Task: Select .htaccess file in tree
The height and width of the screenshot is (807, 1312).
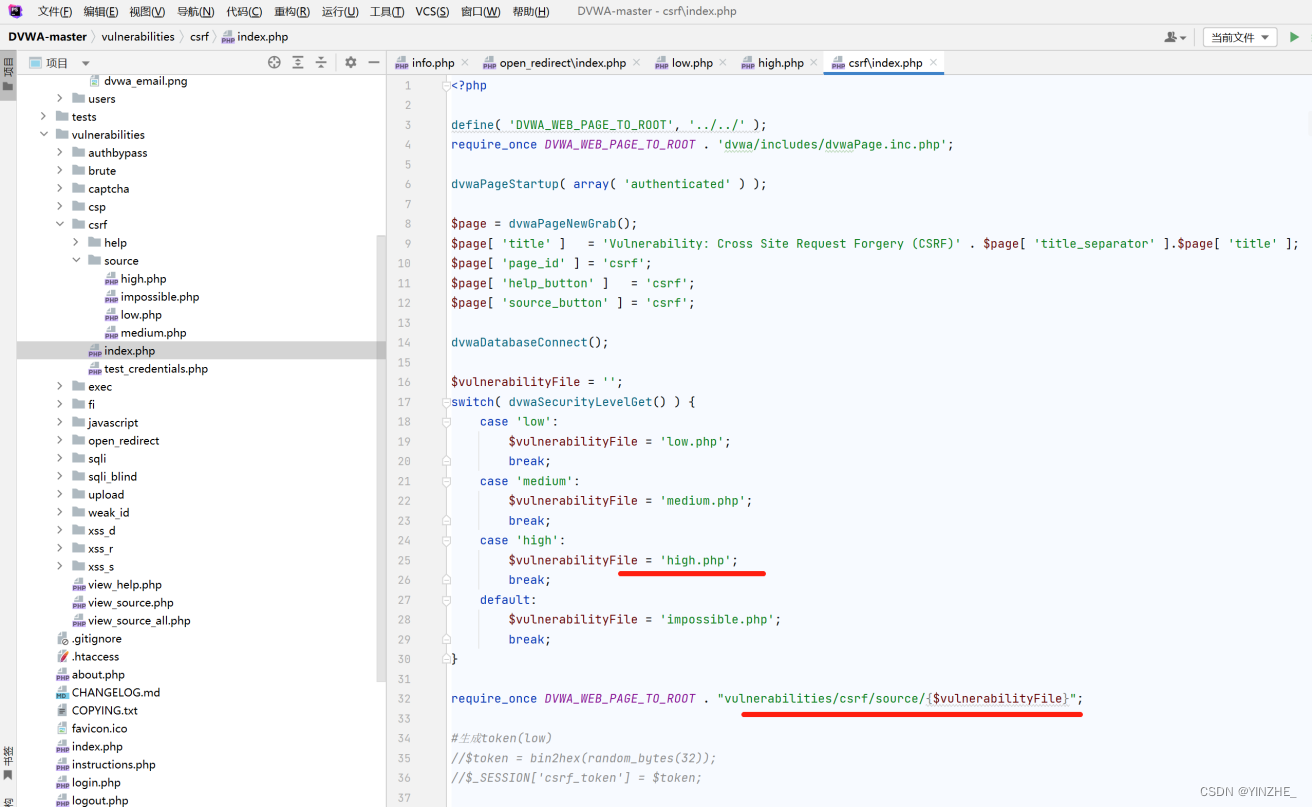Action: 88,657
